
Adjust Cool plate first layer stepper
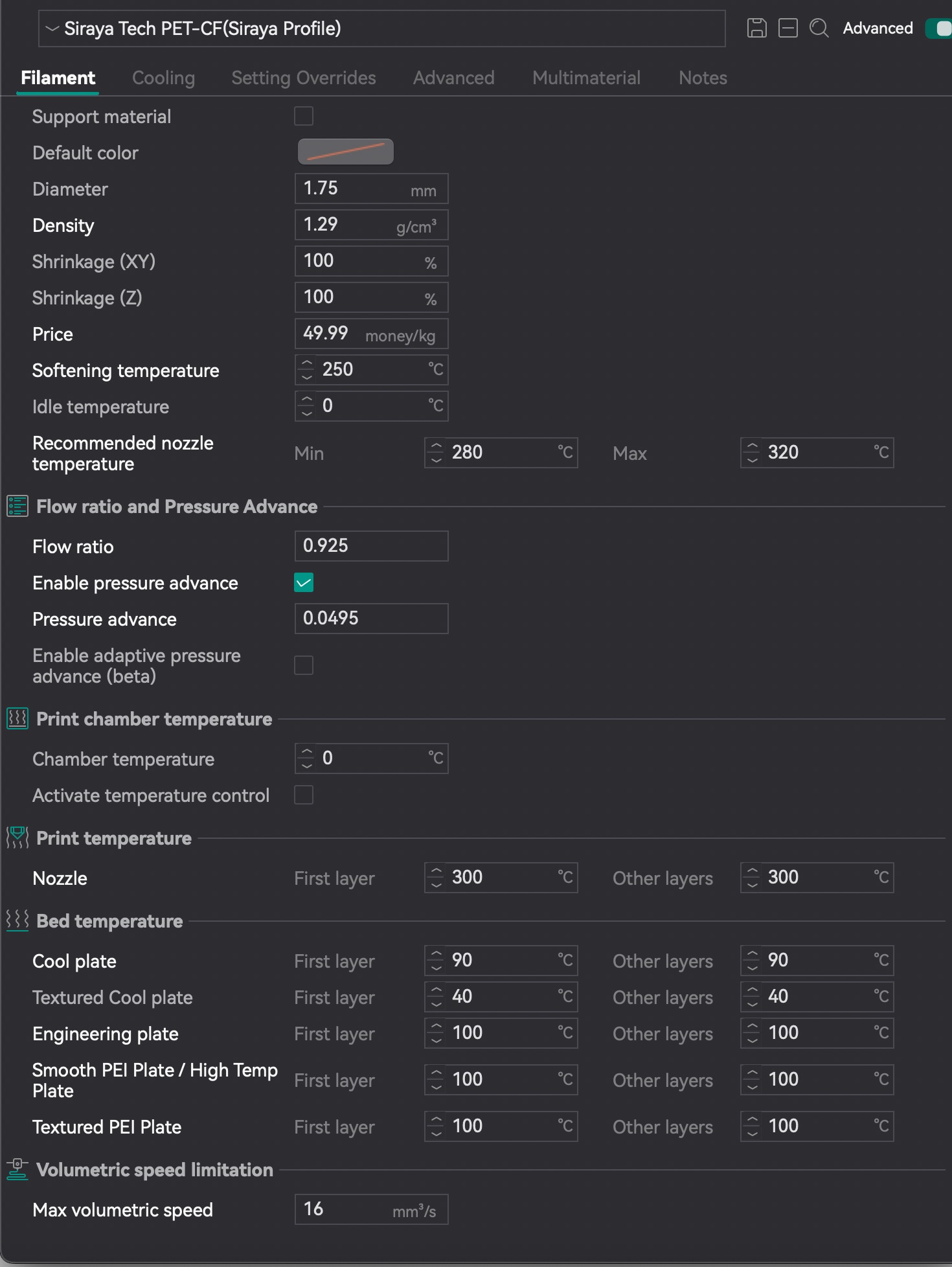436,961
